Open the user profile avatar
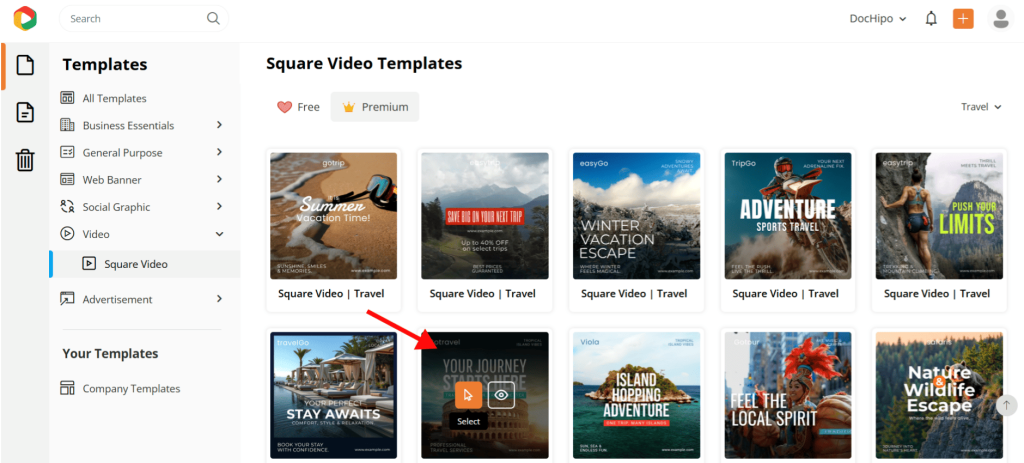The width and height of the screenshot is (1024, 463). tap(1000, 19)
